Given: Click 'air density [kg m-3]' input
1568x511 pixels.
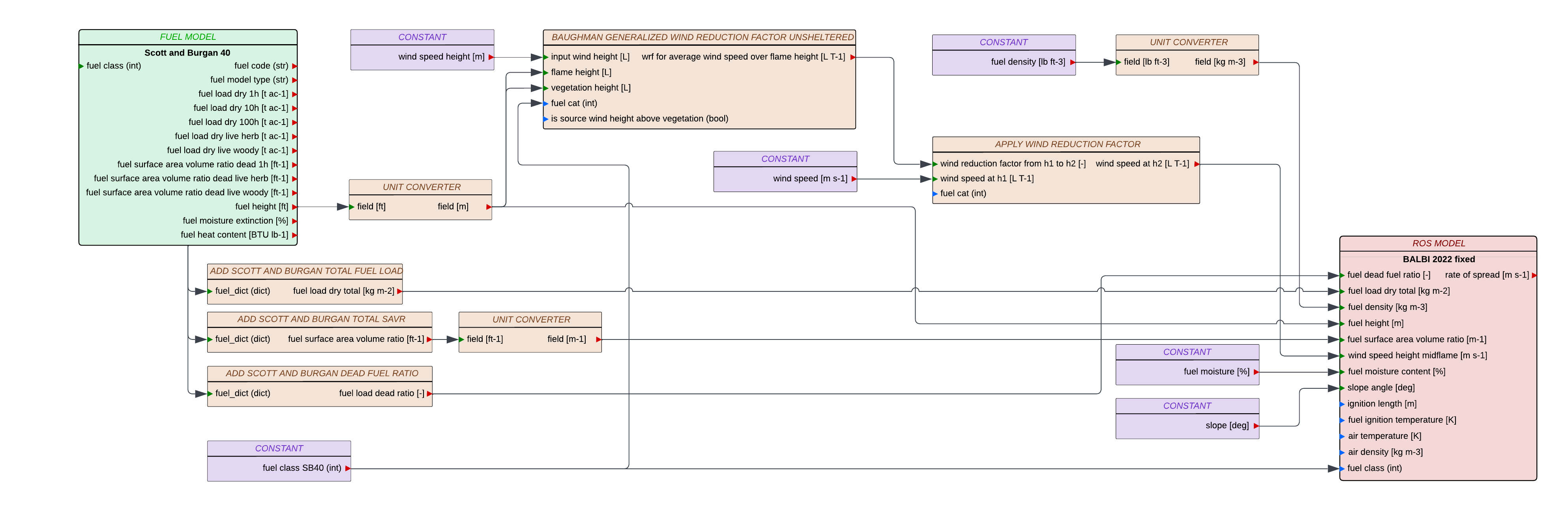Looking at the screenshot, I should tap(1385, 453).
